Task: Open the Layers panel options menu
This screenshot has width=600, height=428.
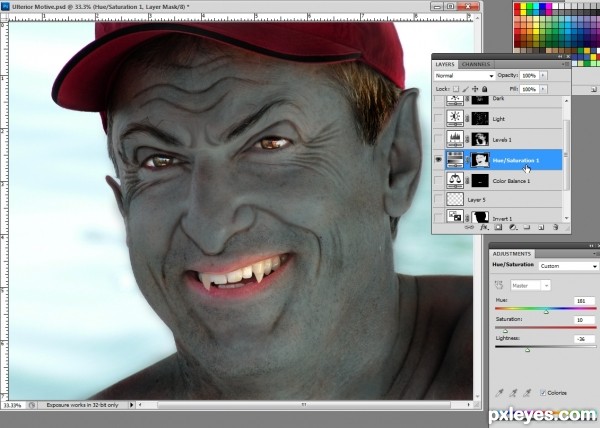Action: pos(566,64)
